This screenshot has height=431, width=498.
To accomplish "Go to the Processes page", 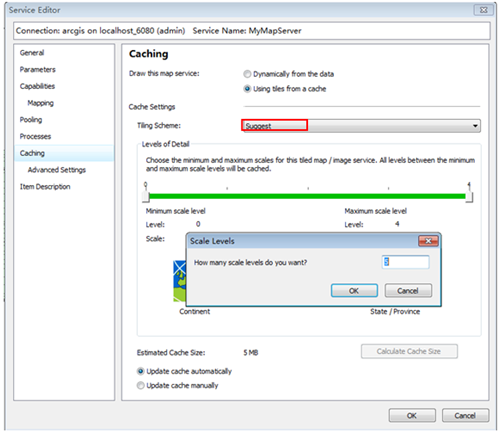I will (x=35, y=136).
